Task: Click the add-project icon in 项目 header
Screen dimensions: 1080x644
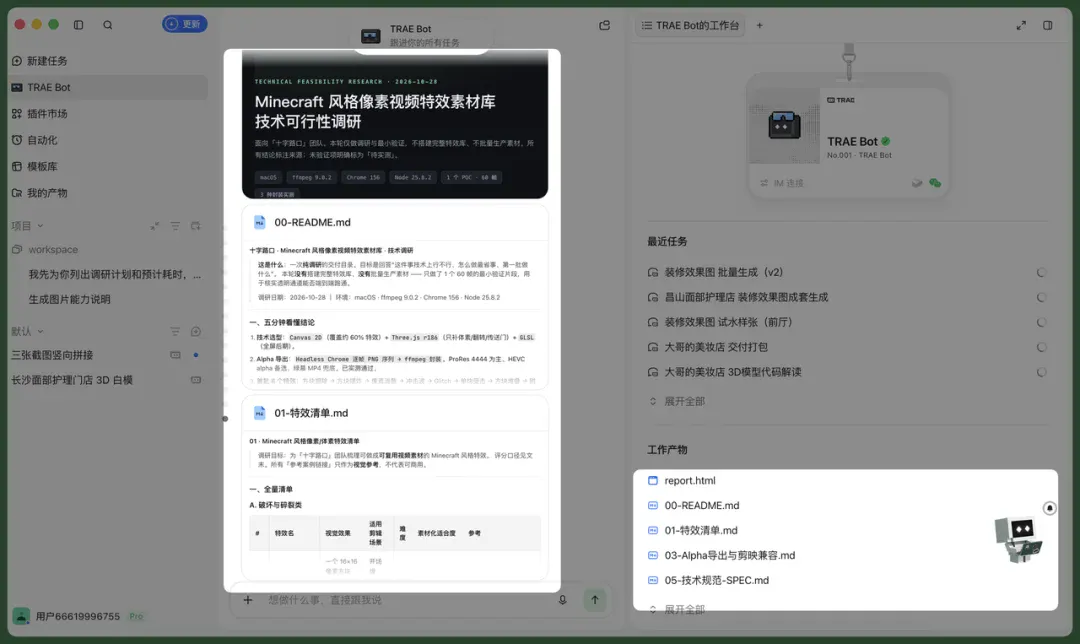Action: coord(196,226)
